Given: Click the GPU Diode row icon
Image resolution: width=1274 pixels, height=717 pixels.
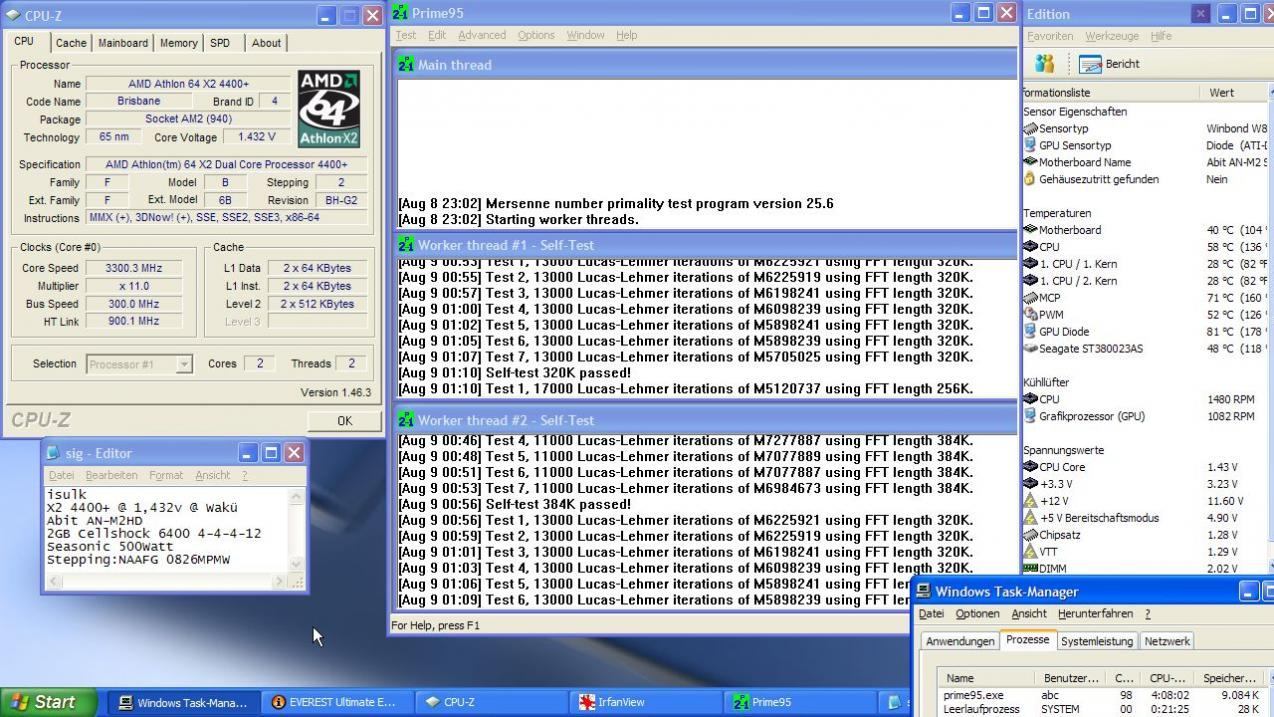Looking at the screenshot, I should coord(1030,332).
